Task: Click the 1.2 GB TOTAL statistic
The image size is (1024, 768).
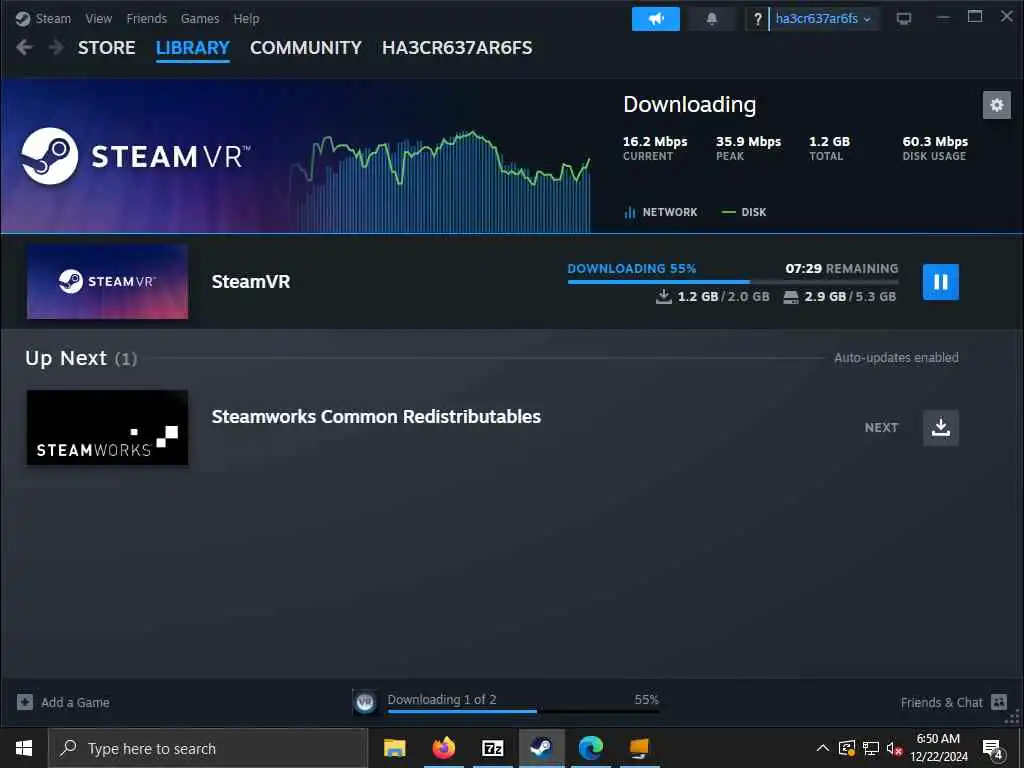Action: [829, 148]
